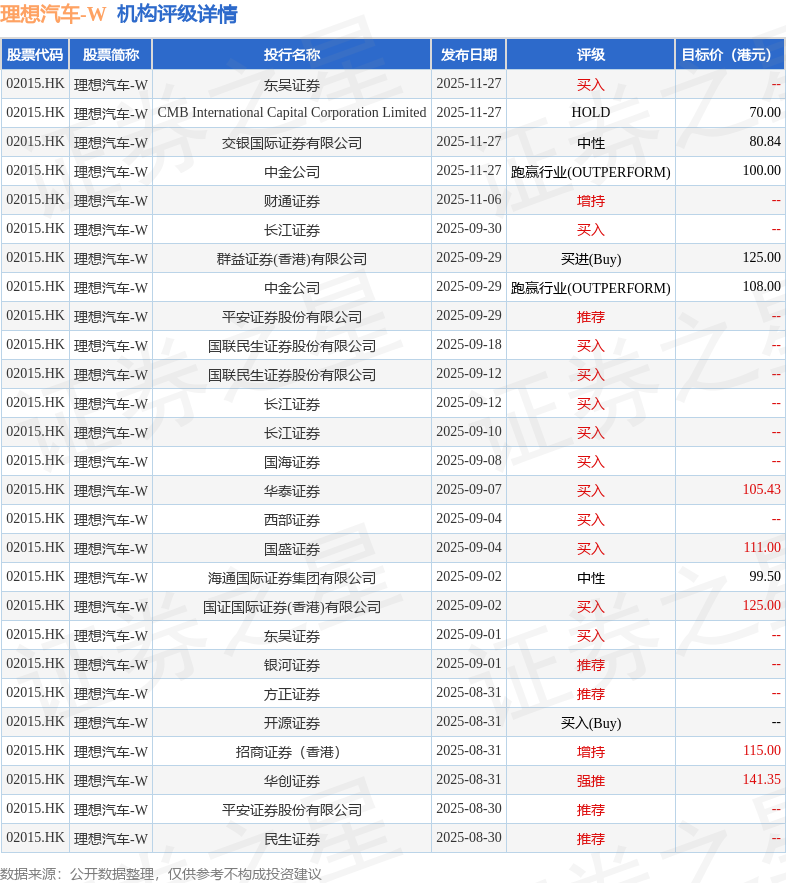Click the 强推 rating for 华创证券
The width and height of the screenshot is (786, 883).
(591, 781)
